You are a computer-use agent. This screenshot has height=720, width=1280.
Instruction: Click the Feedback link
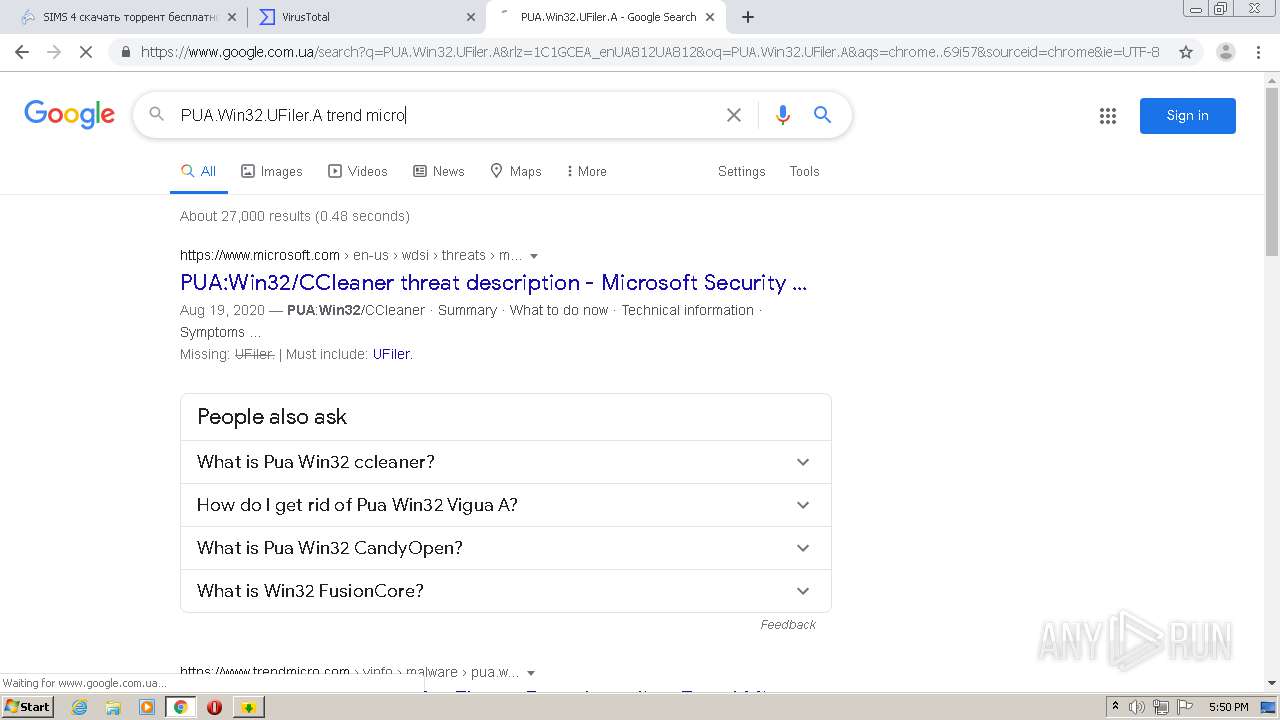(788, 624)
